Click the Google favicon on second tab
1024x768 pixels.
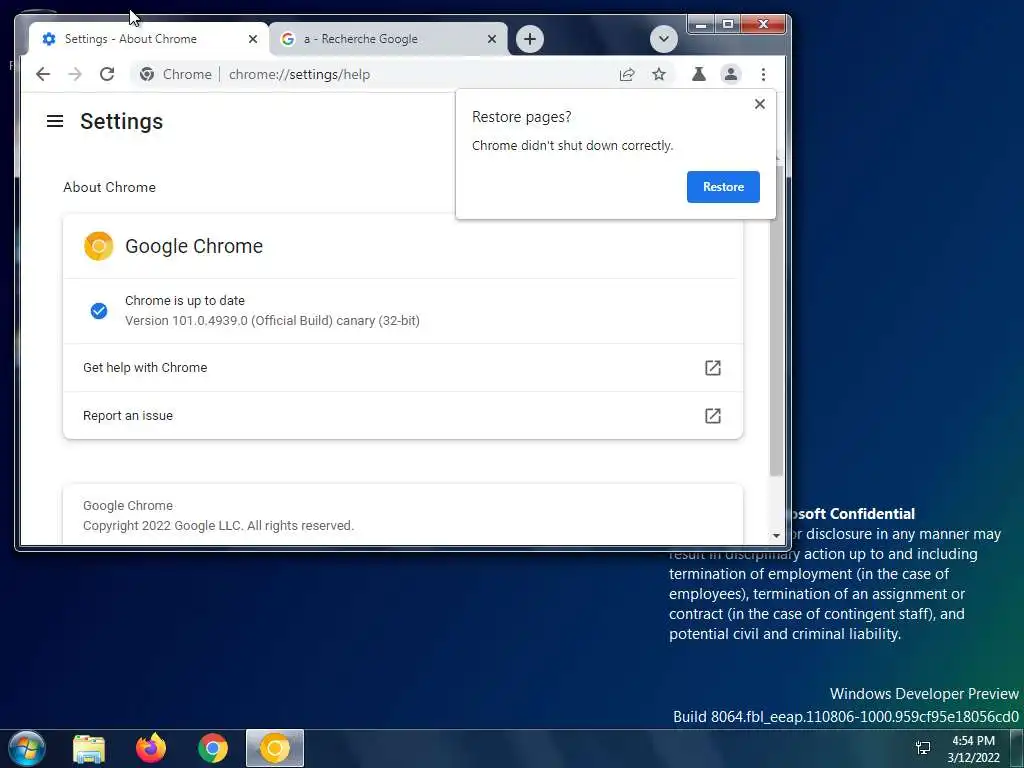click(x=288, y=39)
